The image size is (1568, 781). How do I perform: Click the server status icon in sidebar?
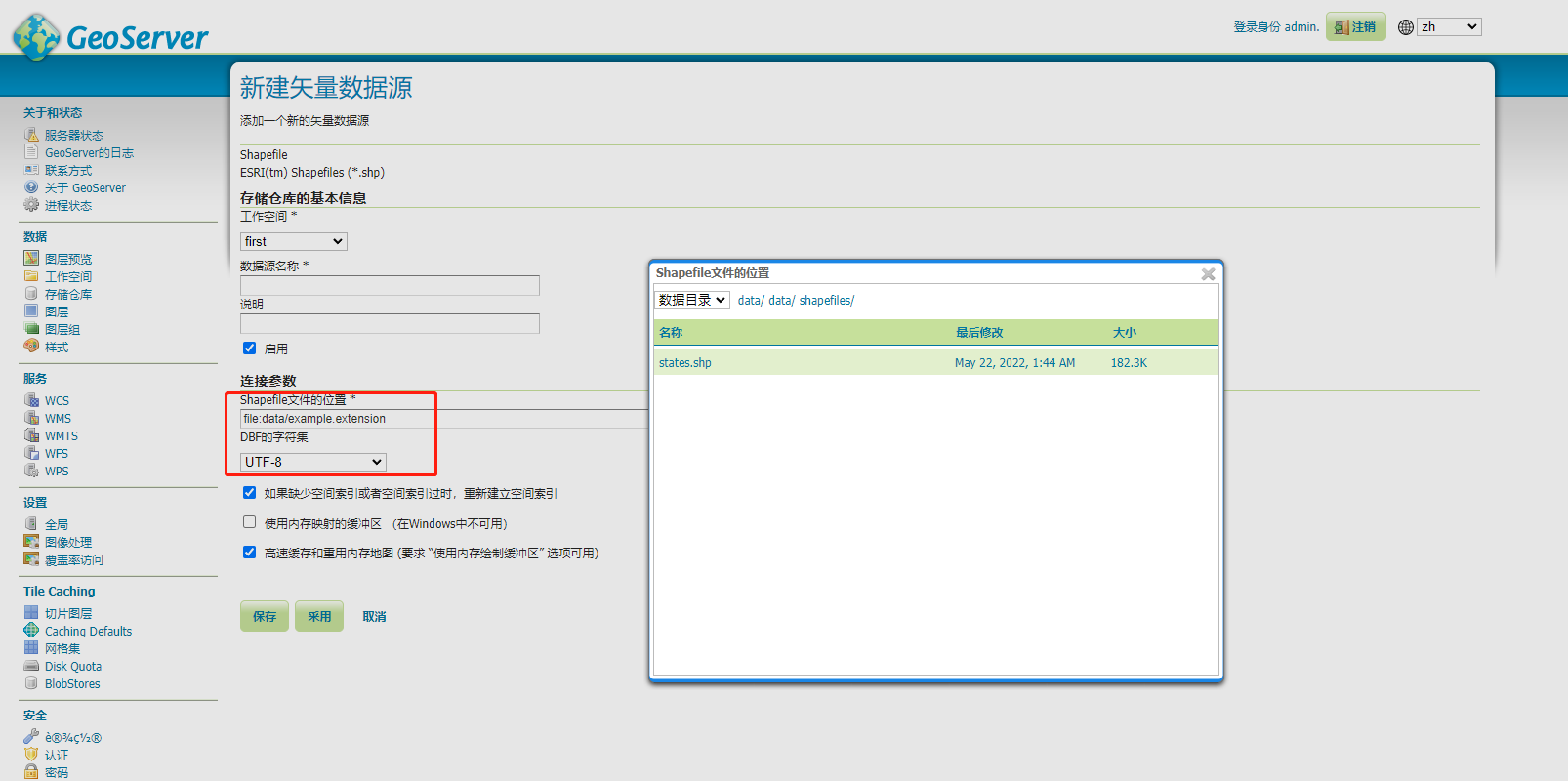(31, 135)
